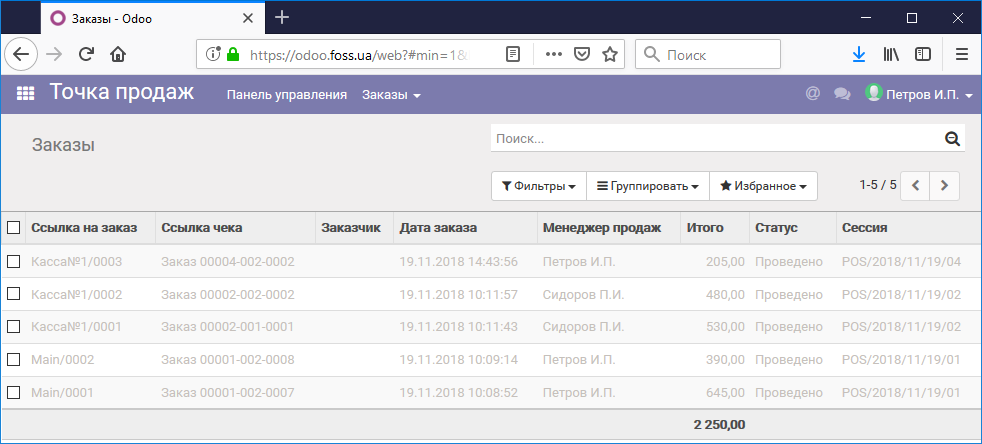Check the row Main/0001

(14, 393)
